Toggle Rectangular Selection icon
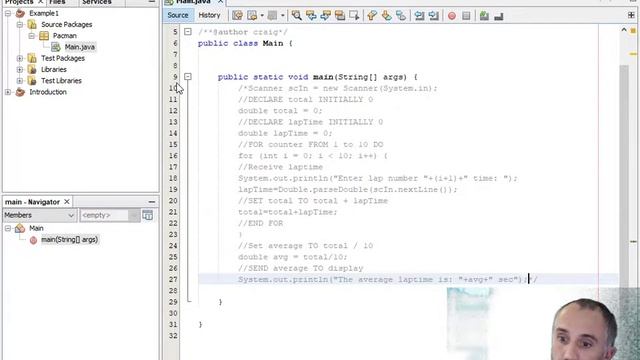 [x=354, y=16]
